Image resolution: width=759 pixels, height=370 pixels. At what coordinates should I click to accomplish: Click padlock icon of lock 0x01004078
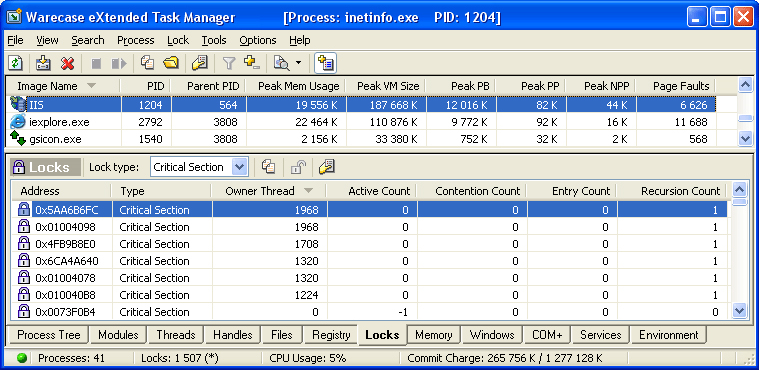(24, 278)
